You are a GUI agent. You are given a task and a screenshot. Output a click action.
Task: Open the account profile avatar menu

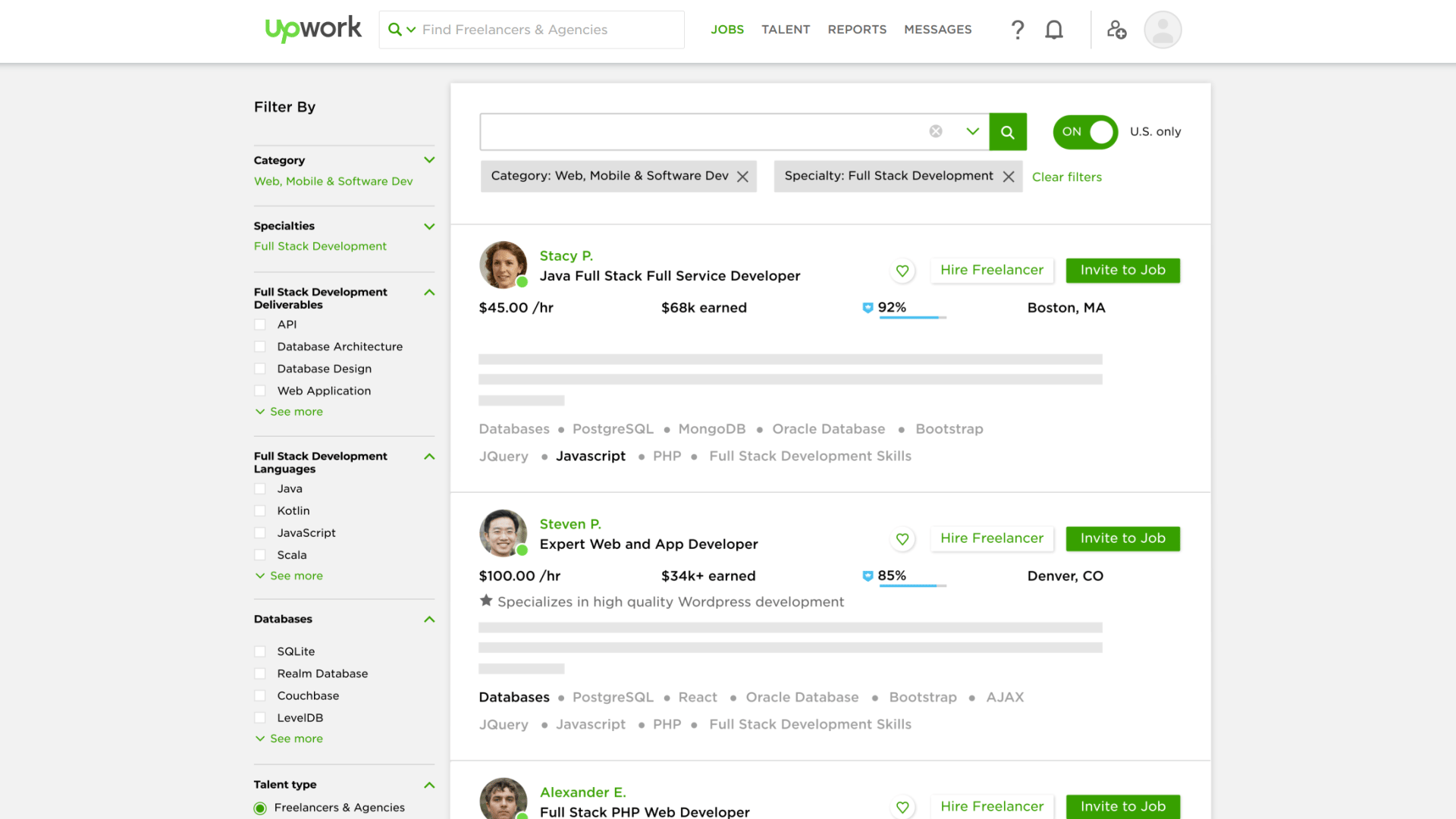pos(1162,30)
